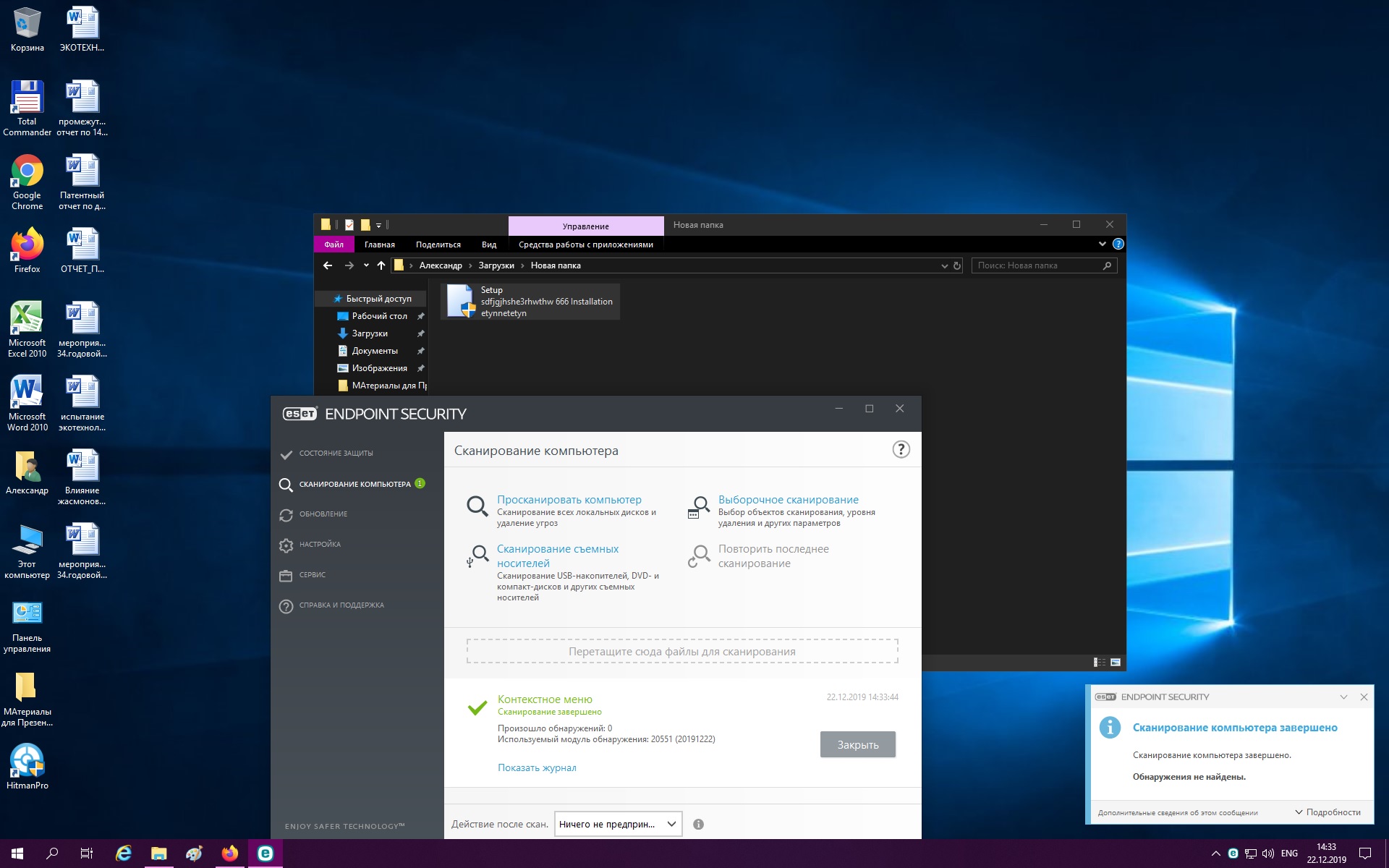
Task: Click the Explorer search field for Новая папка
Action: (1035, 266)
